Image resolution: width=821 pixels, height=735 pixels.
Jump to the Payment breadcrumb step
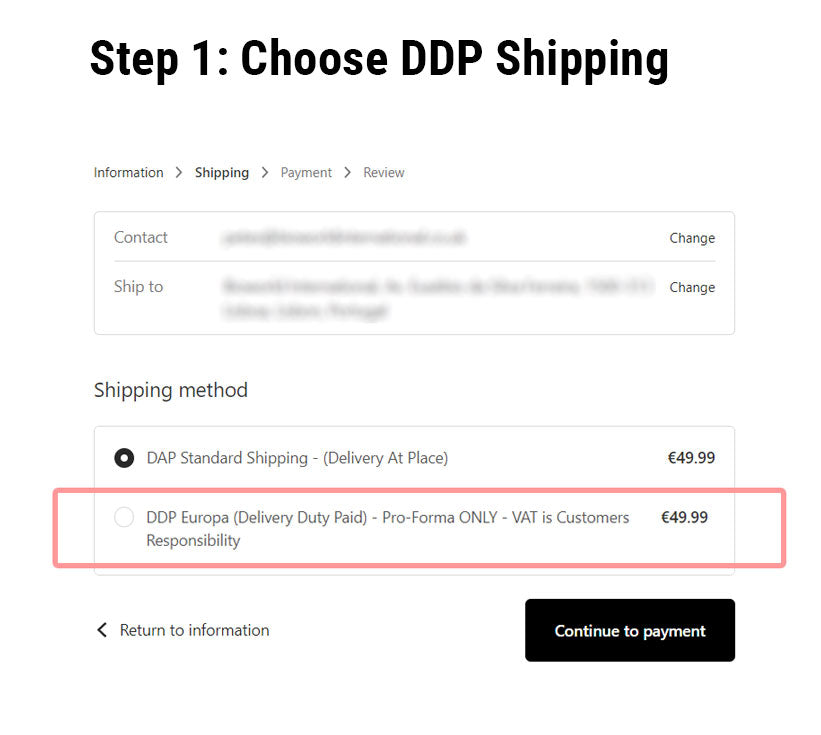[x=306, y=172]
